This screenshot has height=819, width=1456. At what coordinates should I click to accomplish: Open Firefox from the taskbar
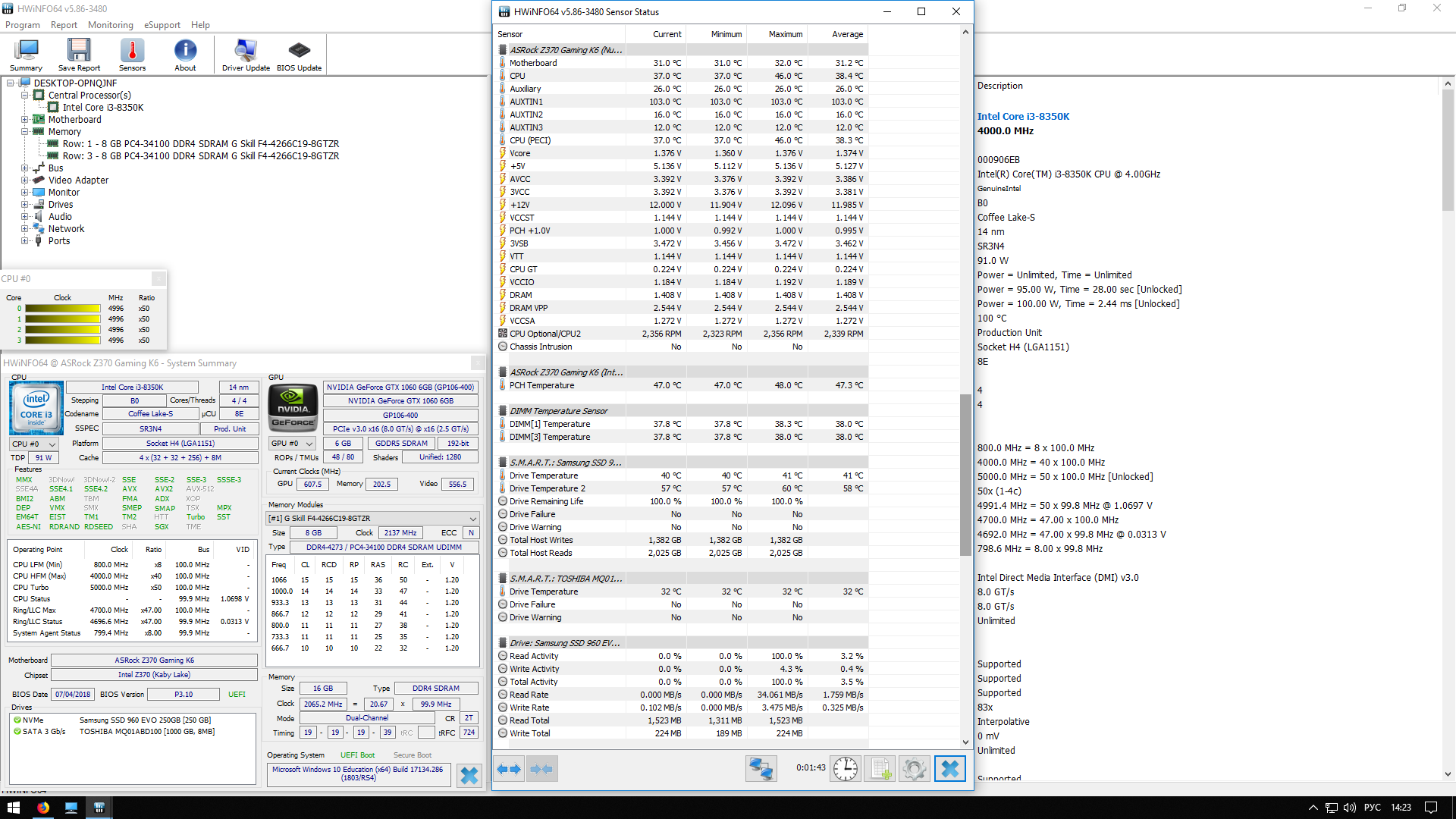point(43,808)
